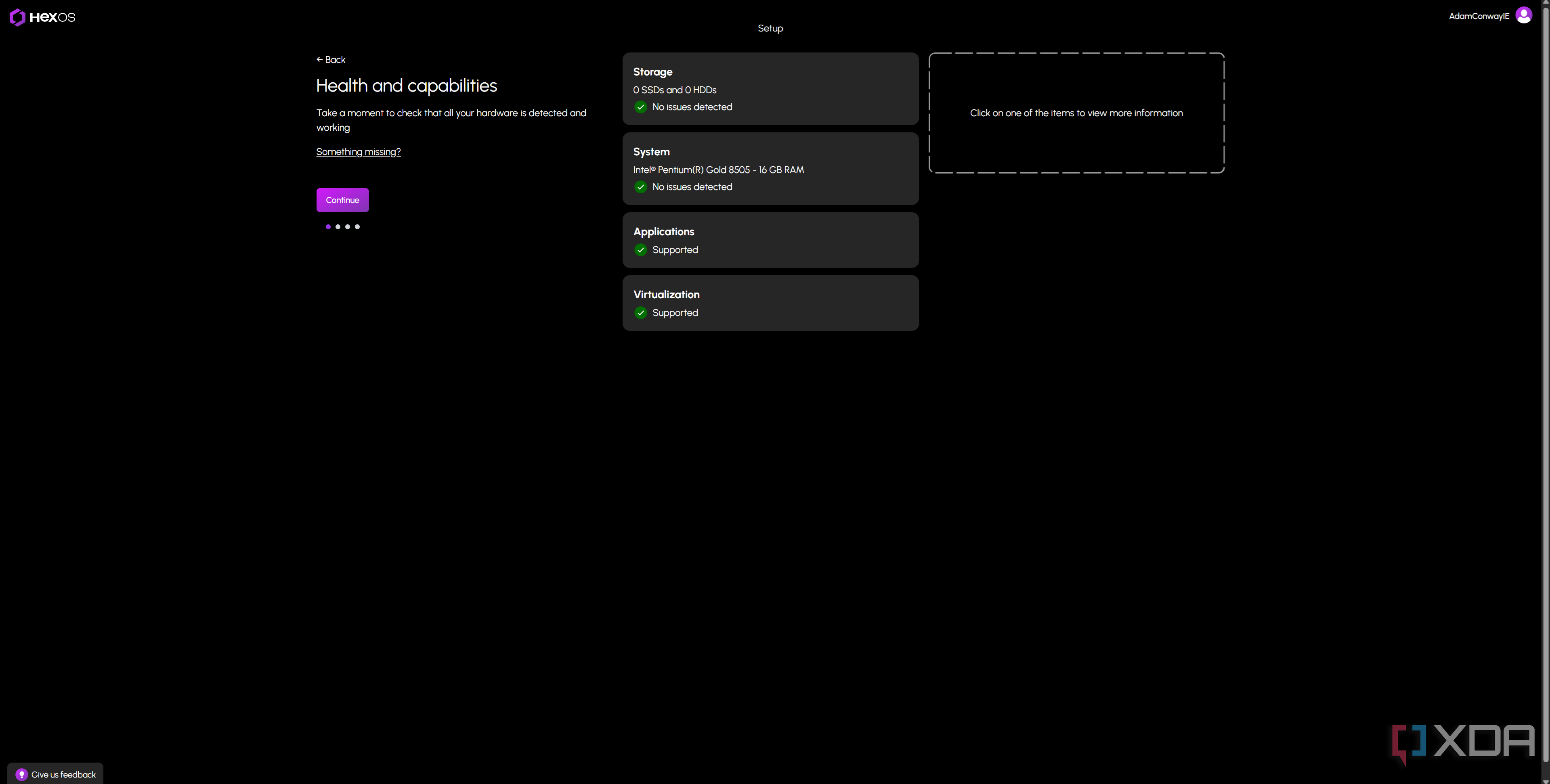Open the Something missing? link

tap(359, 151)
